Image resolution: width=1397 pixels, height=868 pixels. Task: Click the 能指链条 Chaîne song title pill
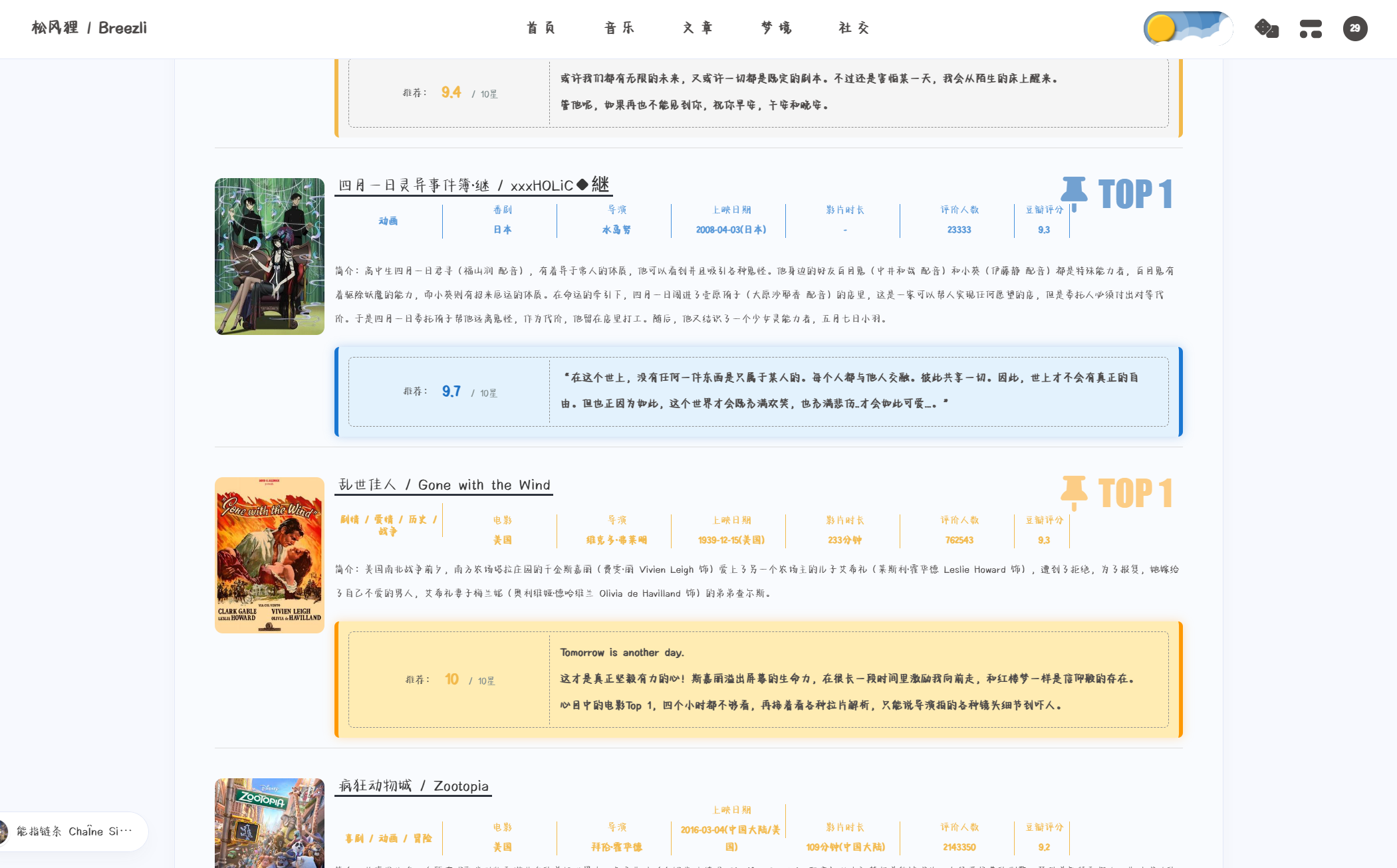pyautogui.click(x=74, y=831)
